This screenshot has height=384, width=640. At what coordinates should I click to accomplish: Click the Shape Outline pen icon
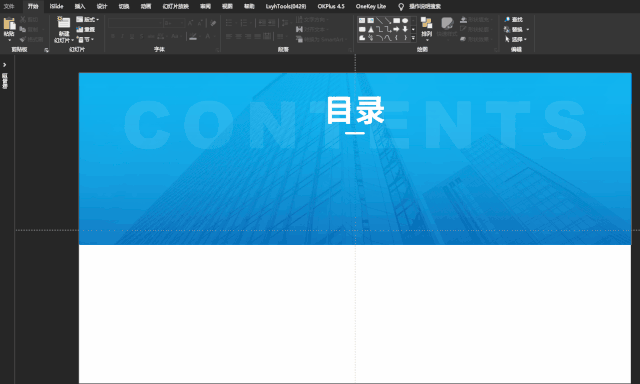click(x=463, y=29)
